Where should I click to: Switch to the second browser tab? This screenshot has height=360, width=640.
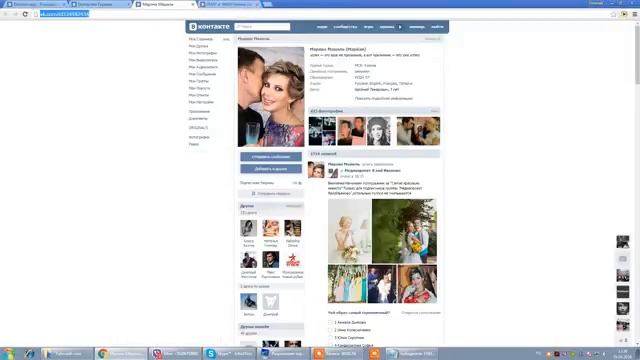pyautogui.click(x=100, y=4)
